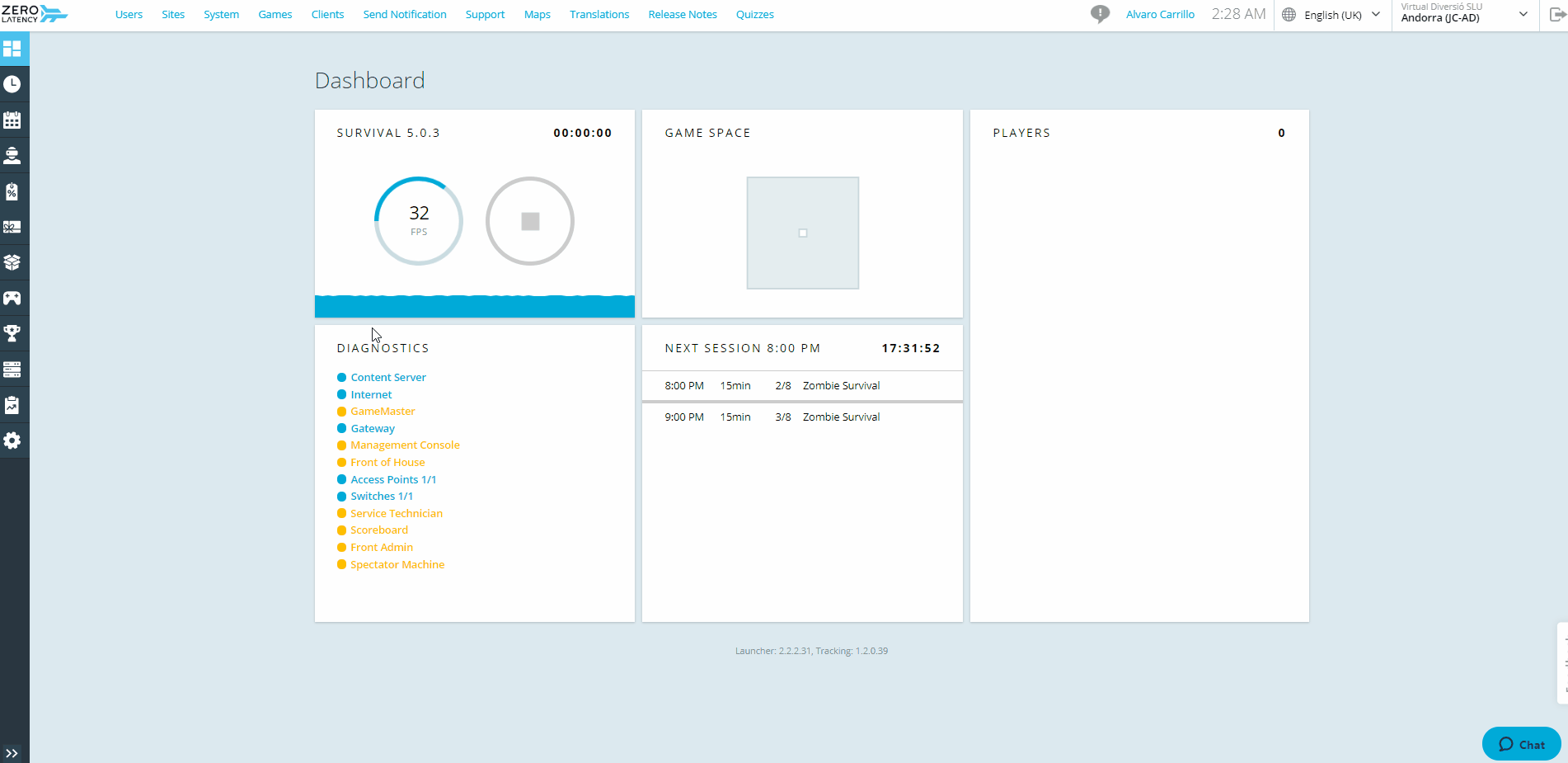Open the calendar sidebar icon
Screen dimensions: 1568x763
(x=12, y=120)
